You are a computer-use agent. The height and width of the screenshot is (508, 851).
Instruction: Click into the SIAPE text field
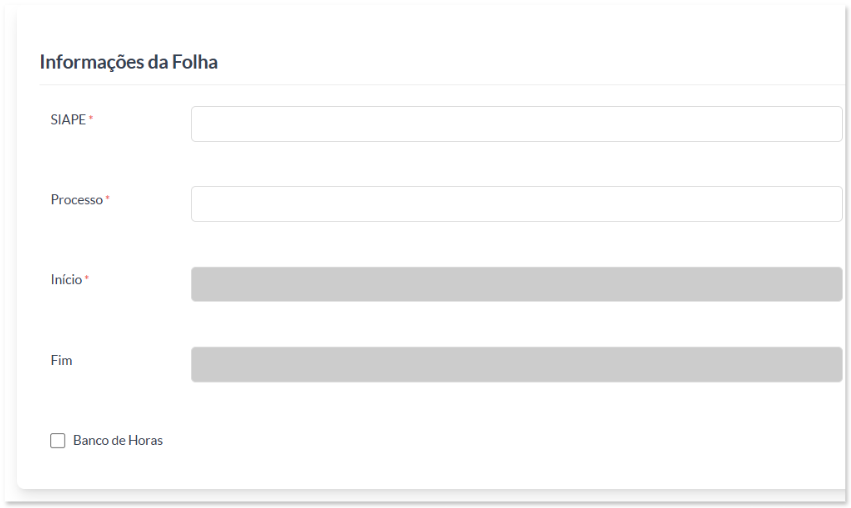(517, 124)
